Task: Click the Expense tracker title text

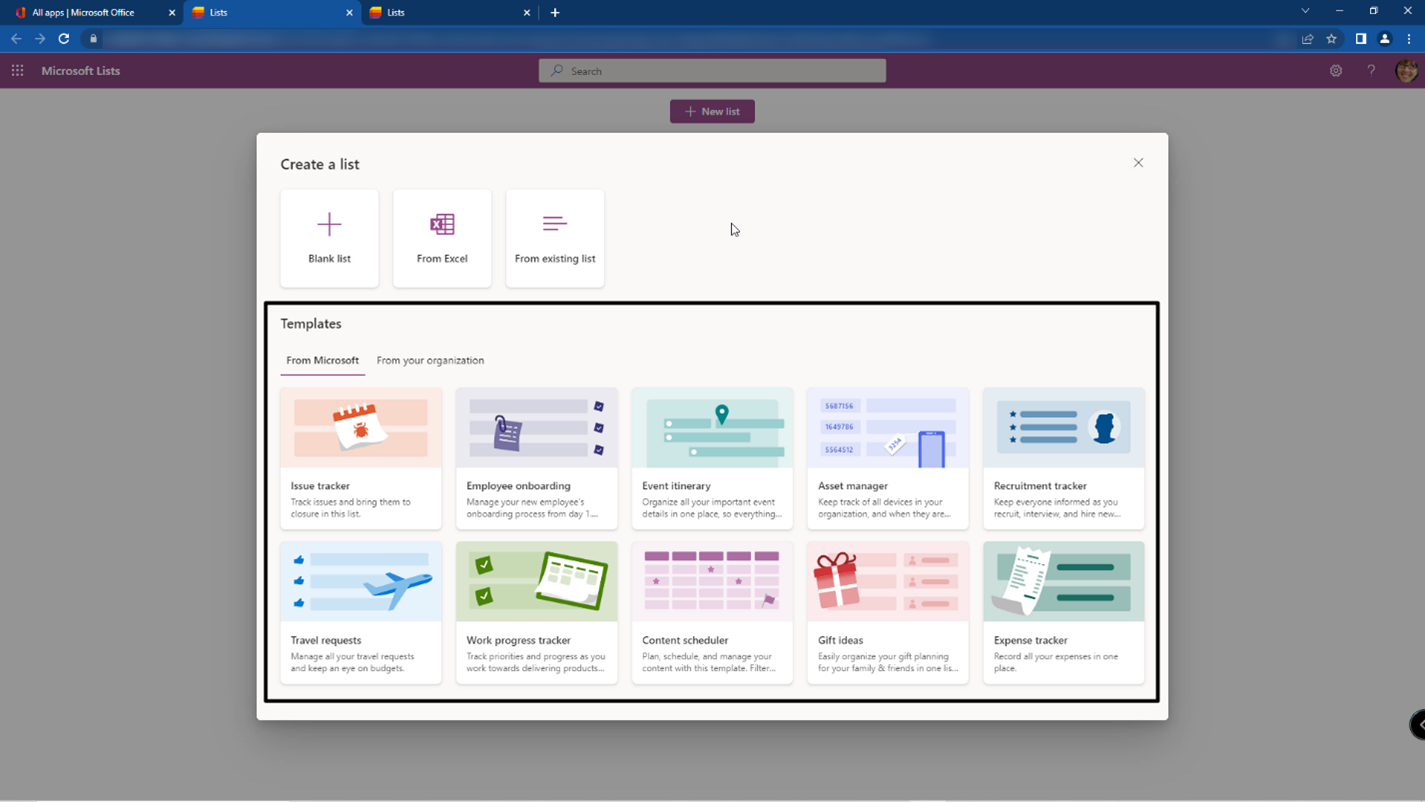Action: (1030, 640)
